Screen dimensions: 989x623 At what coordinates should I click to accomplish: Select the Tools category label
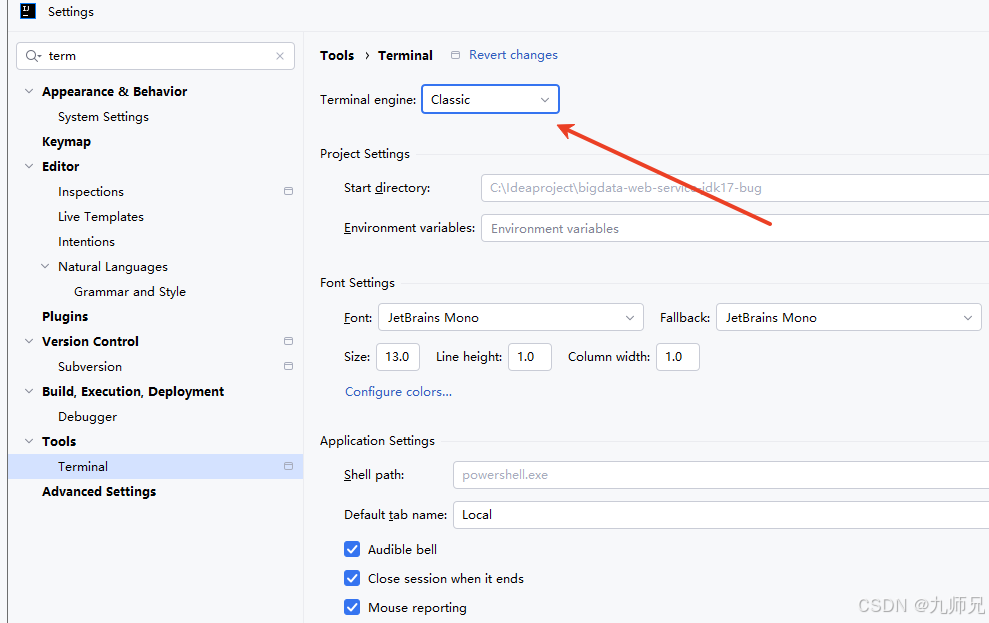click(x=59, y=441)
